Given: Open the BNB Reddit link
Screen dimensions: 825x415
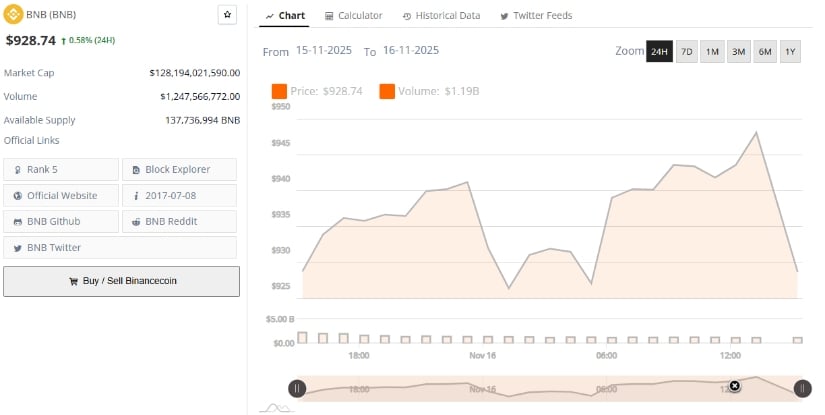Looking at the screenshot, I should (179, 221).
